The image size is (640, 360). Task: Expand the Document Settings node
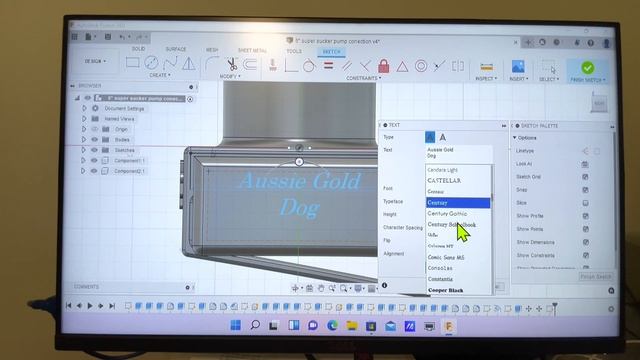click(84, 109)
